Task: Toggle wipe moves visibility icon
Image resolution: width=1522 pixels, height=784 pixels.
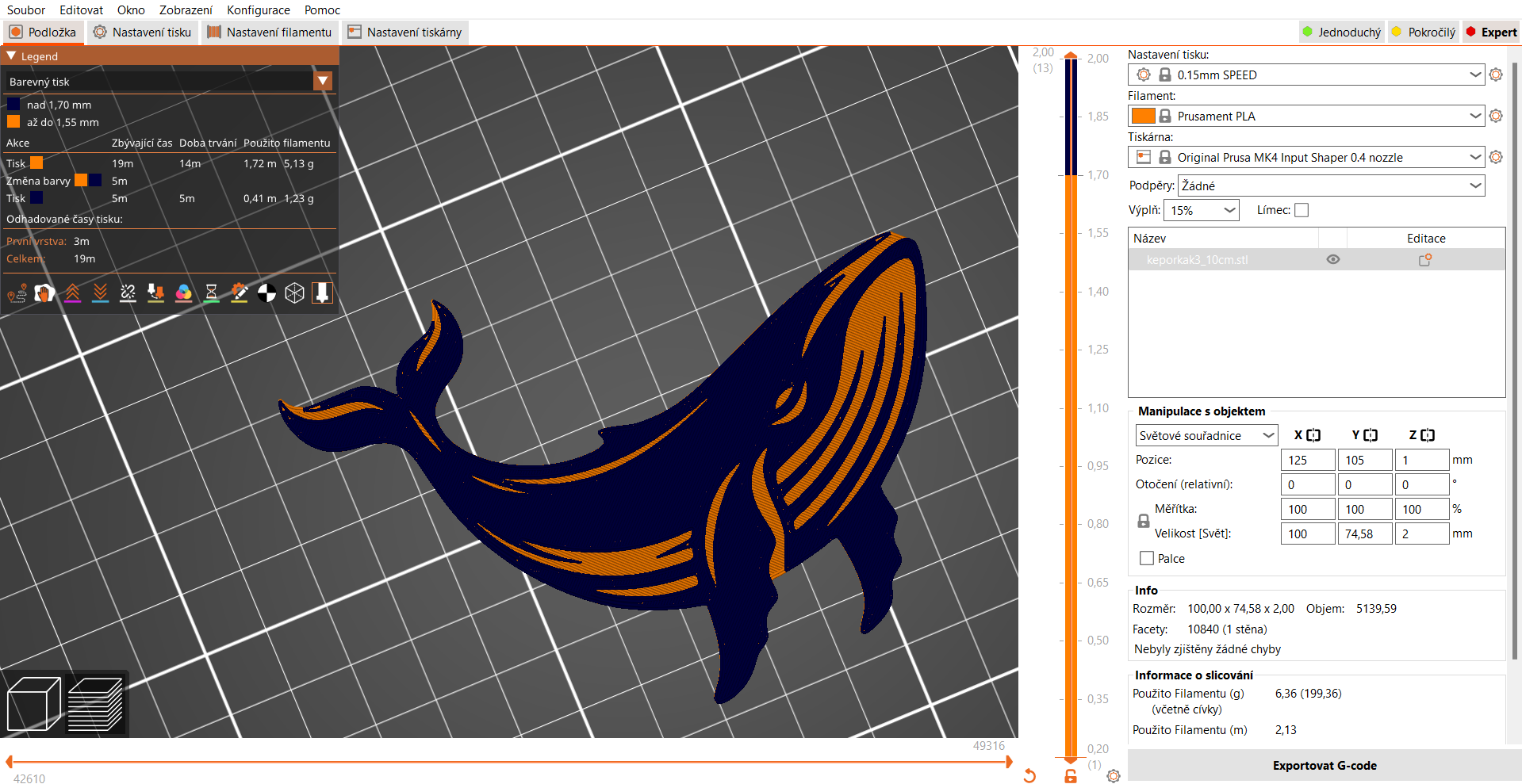Action: (44, 293)
